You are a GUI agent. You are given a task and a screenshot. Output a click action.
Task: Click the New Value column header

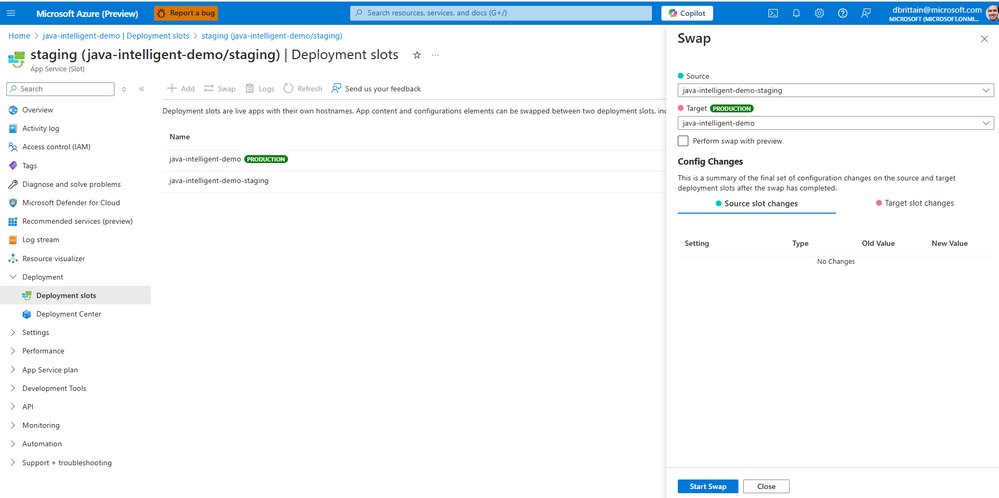[949, 243]
